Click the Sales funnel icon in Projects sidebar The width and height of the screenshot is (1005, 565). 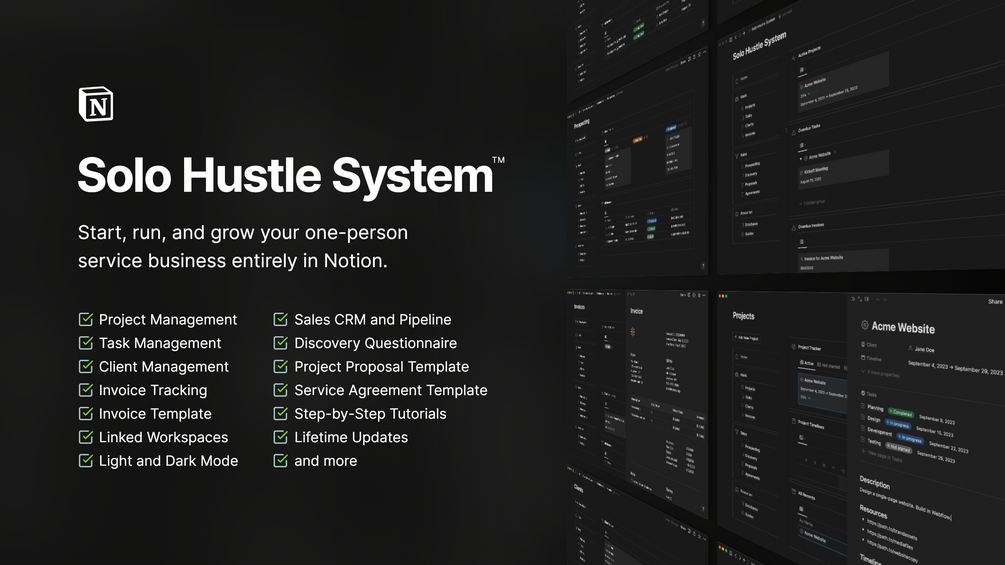[x=736, y=432]
